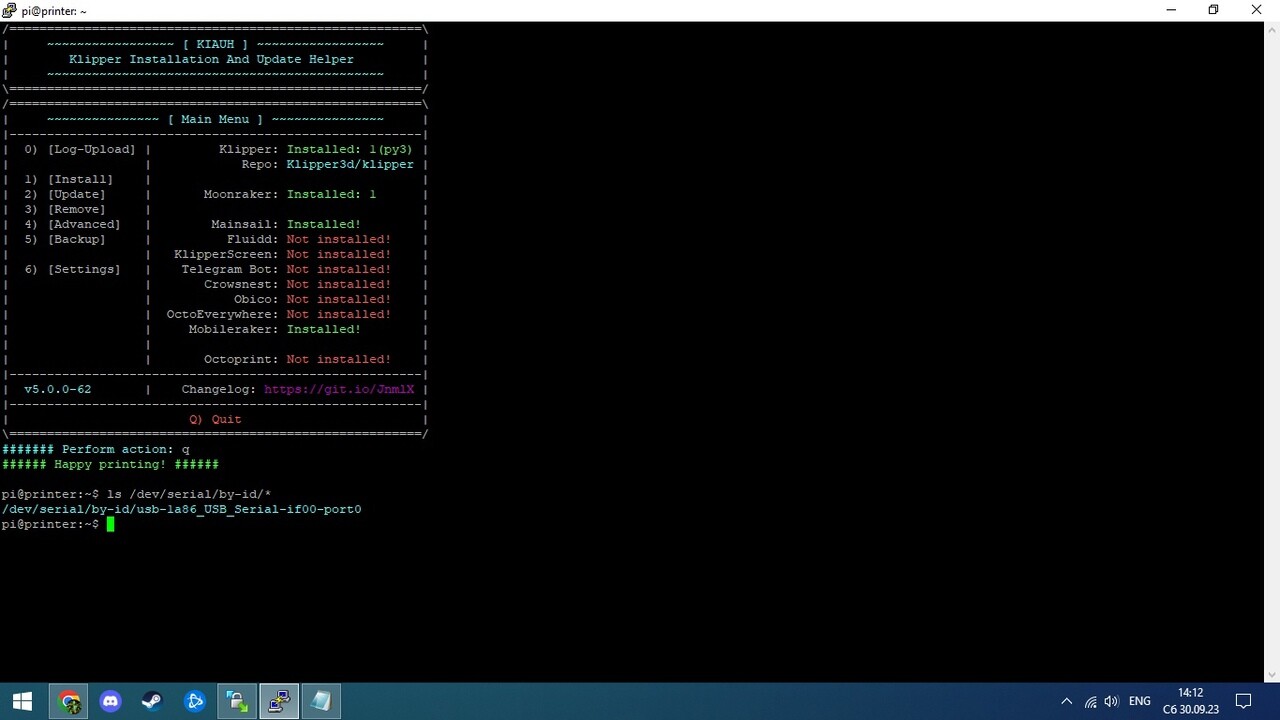Open the PuTTY system menu icon in title bar

[x=10, y=10]
